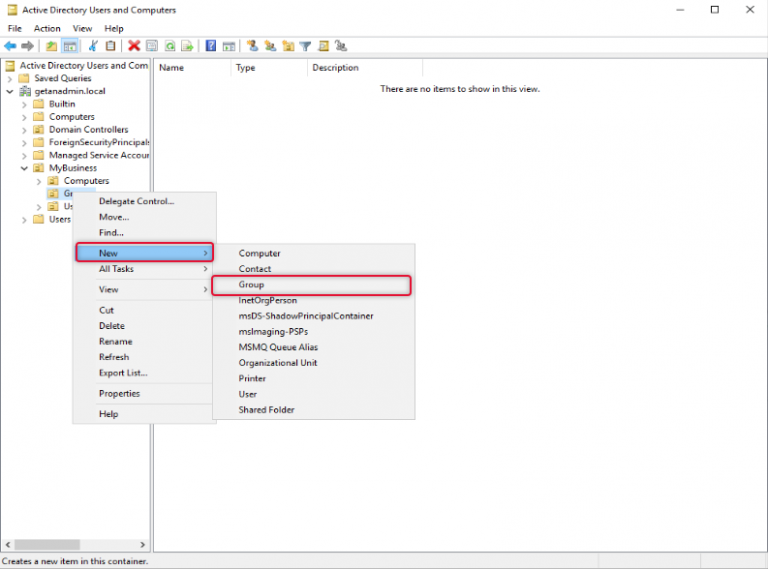Image resolution: width=768 pixels, height=569 pixels.
Task: Click the Back arrow toolbar icon
Action: click(x=10, y=46)
